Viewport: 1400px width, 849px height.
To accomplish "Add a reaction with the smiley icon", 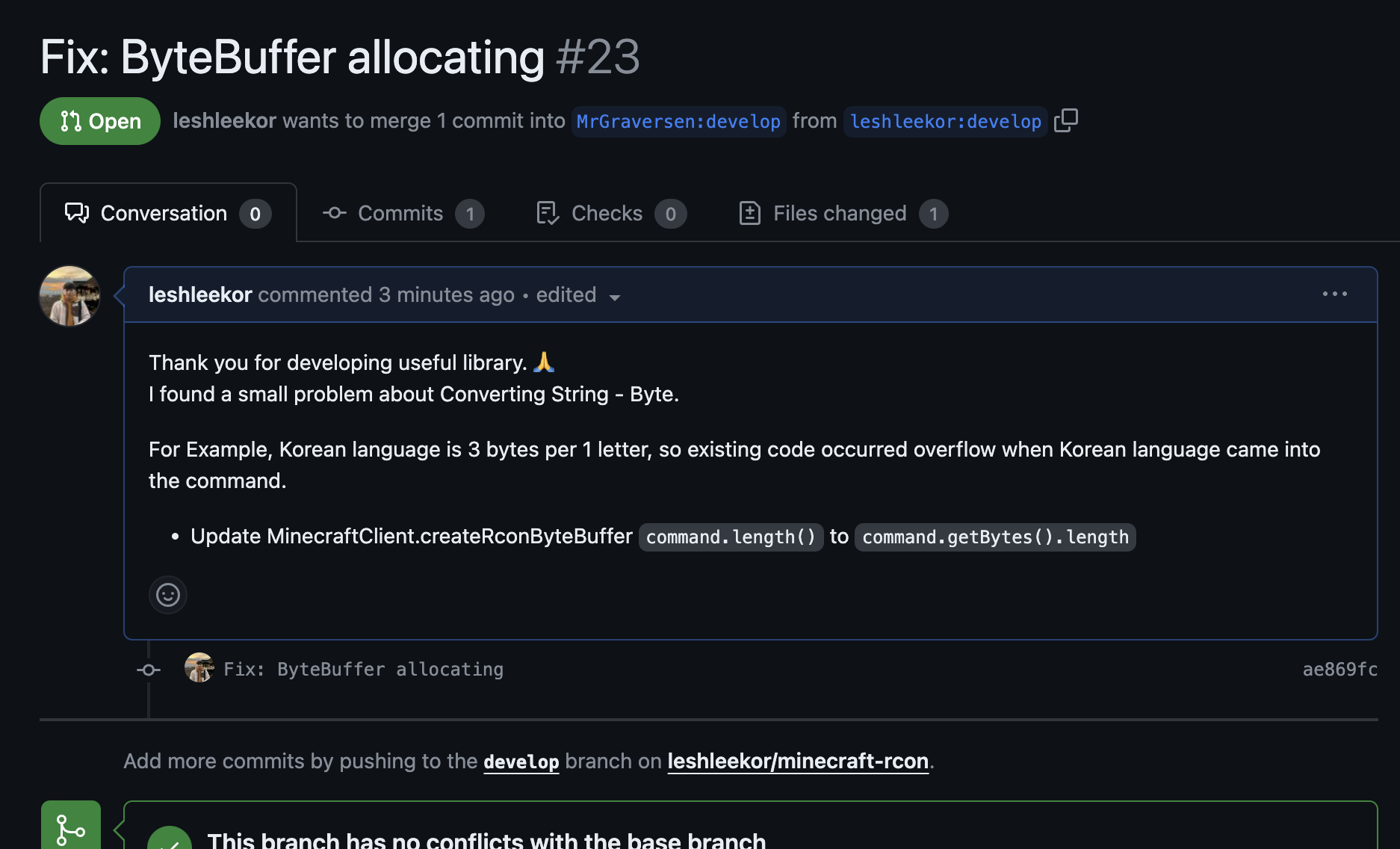I will tap(168, 595).
